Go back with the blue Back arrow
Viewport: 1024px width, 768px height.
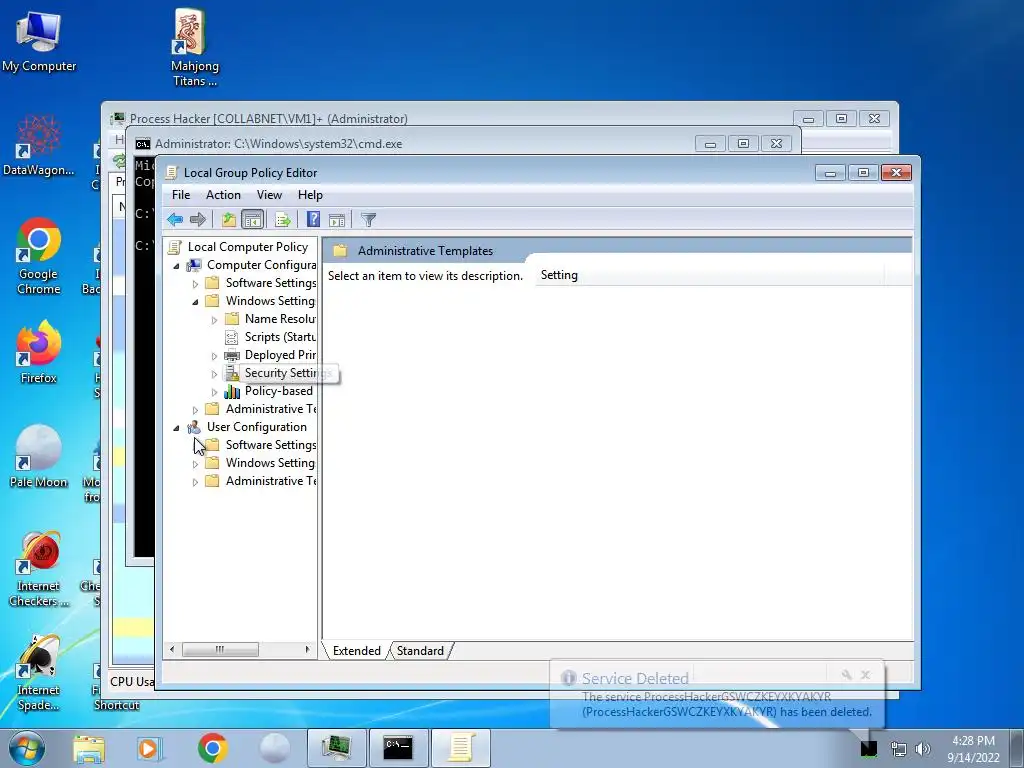175,220
